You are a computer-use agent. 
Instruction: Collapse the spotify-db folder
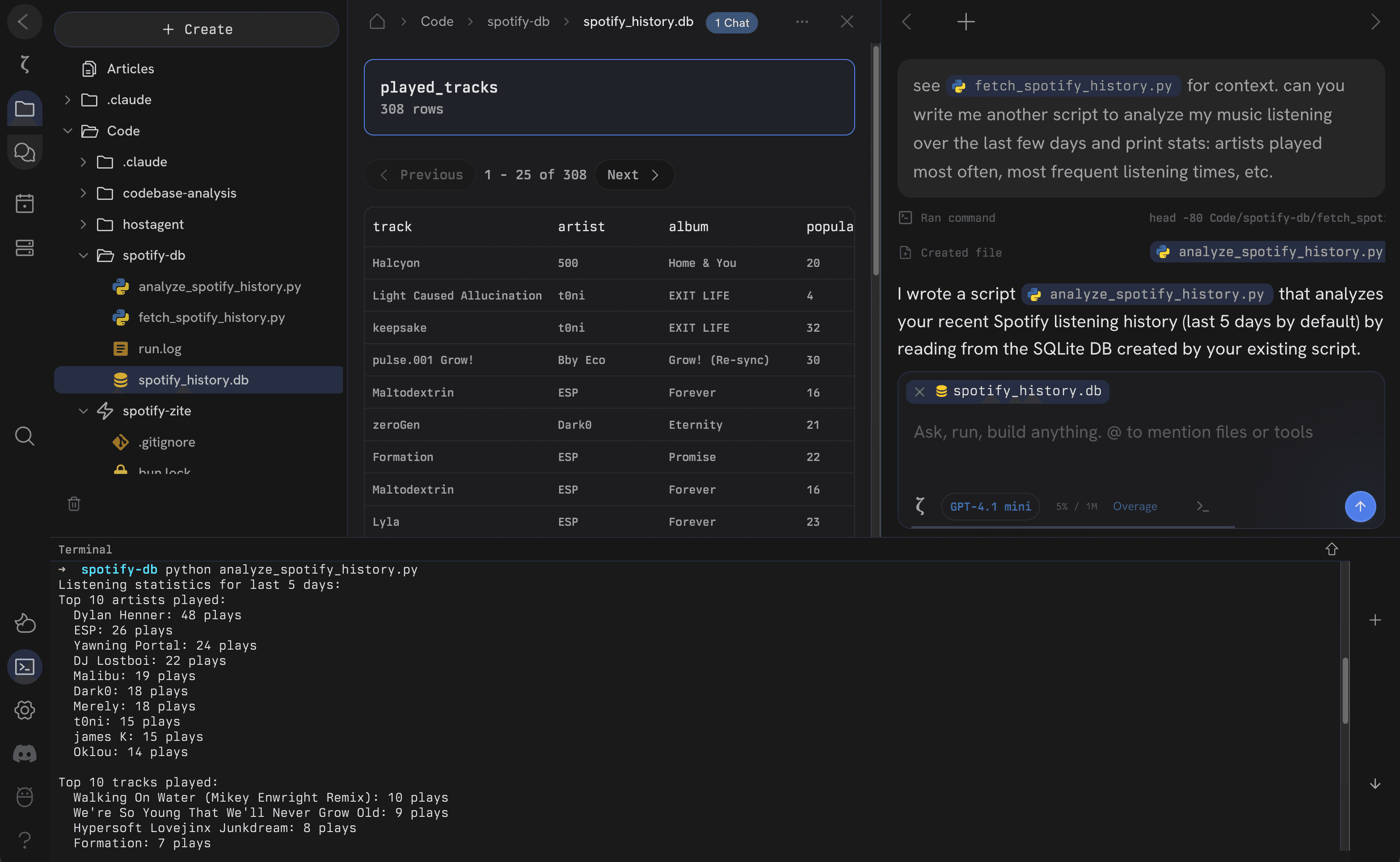(x=83, y=255)
